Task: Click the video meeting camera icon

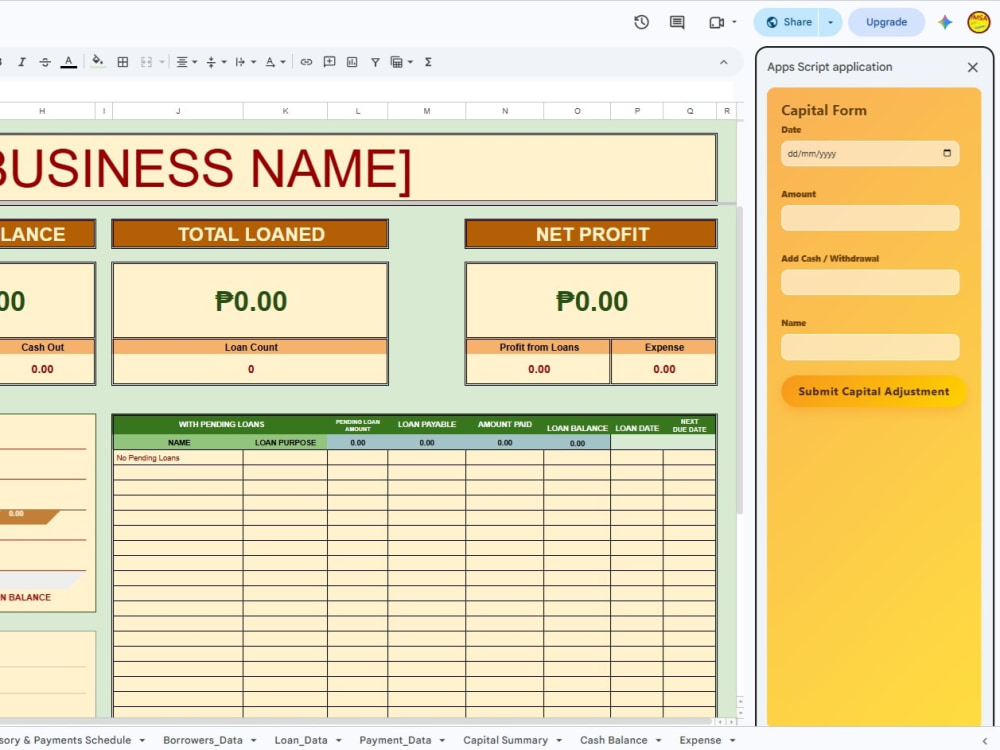Action: click(x=717, y=22)
